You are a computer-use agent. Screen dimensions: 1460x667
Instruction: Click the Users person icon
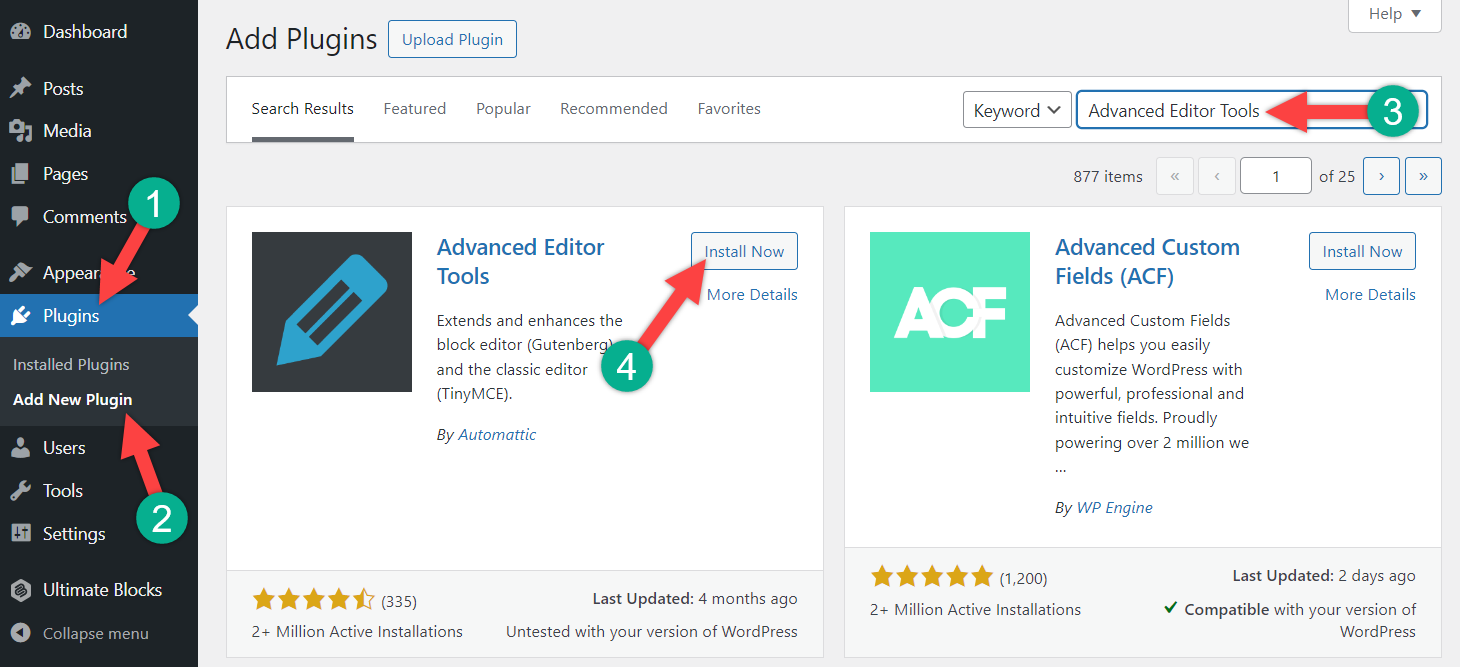coord(20,448)
